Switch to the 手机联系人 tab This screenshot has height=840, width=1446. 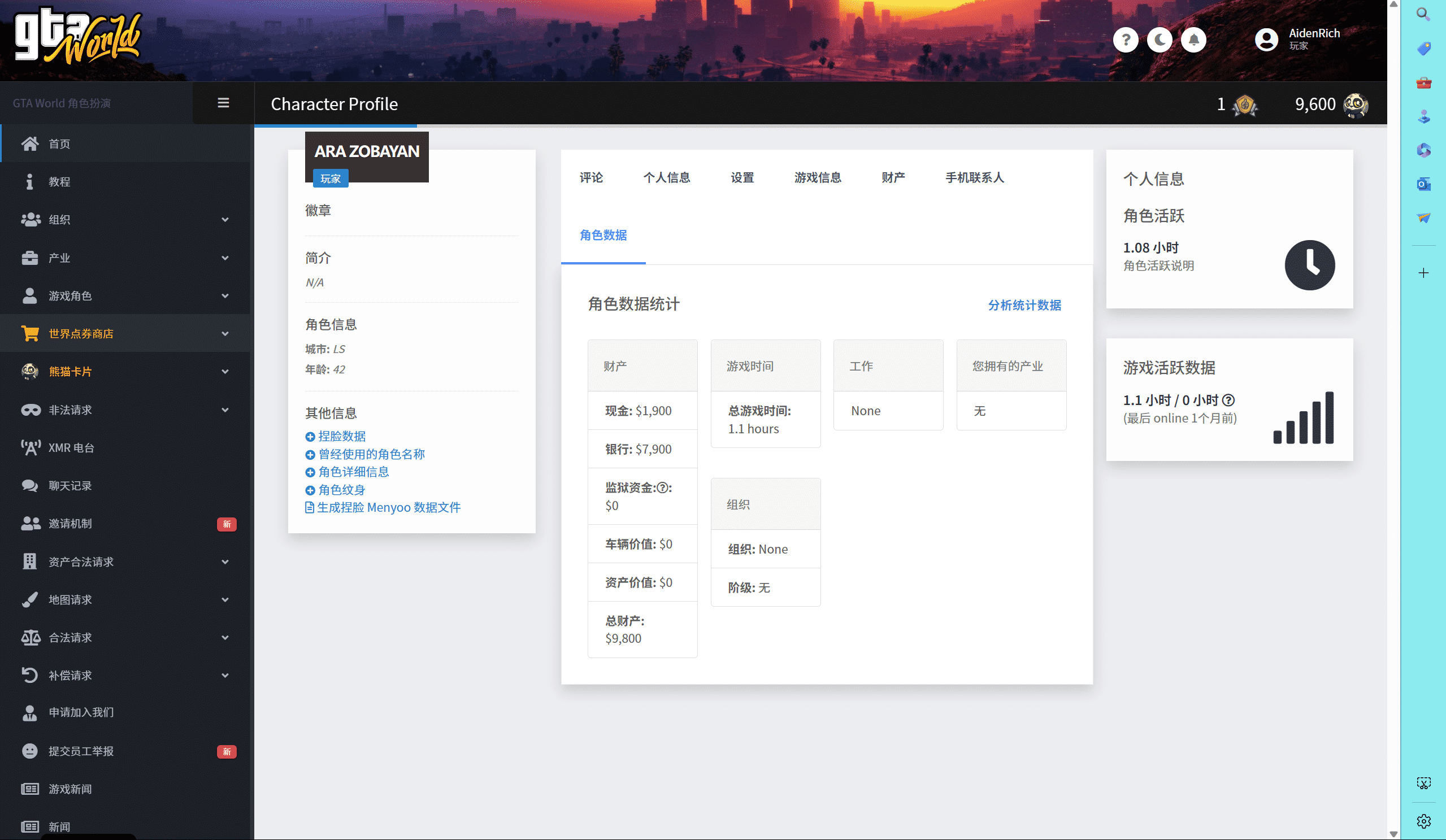tap(974, 177)
